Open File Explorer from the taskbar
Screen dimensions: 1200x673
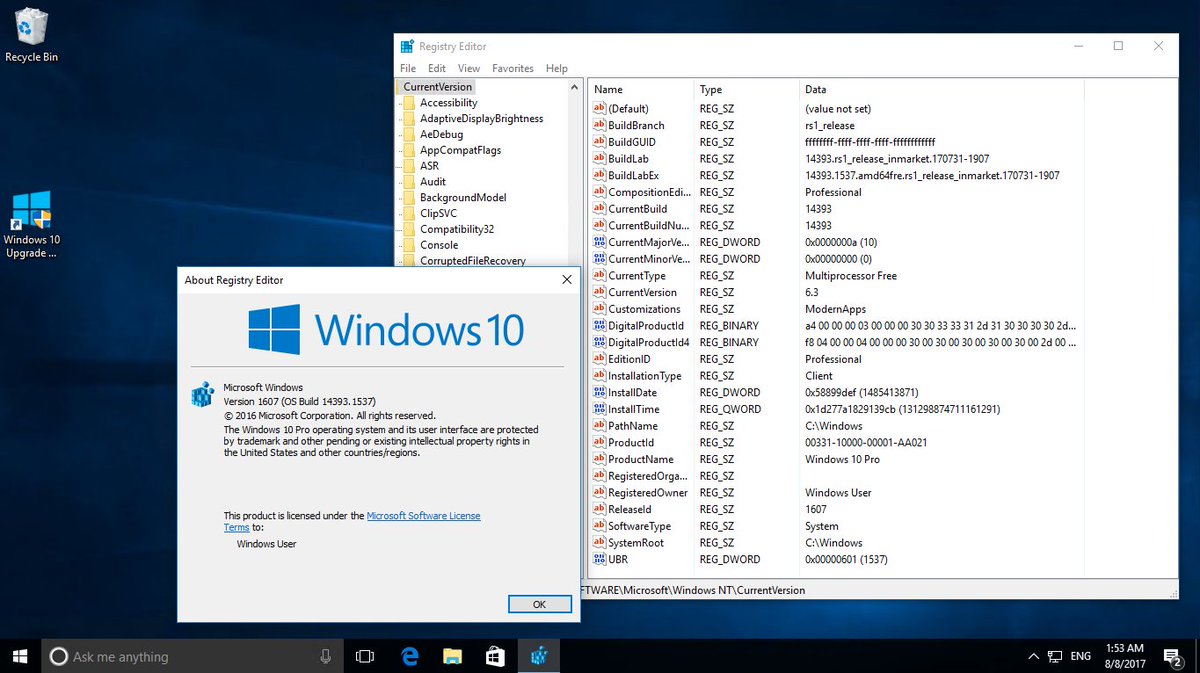pyautogui.click(x=452, y=655)
